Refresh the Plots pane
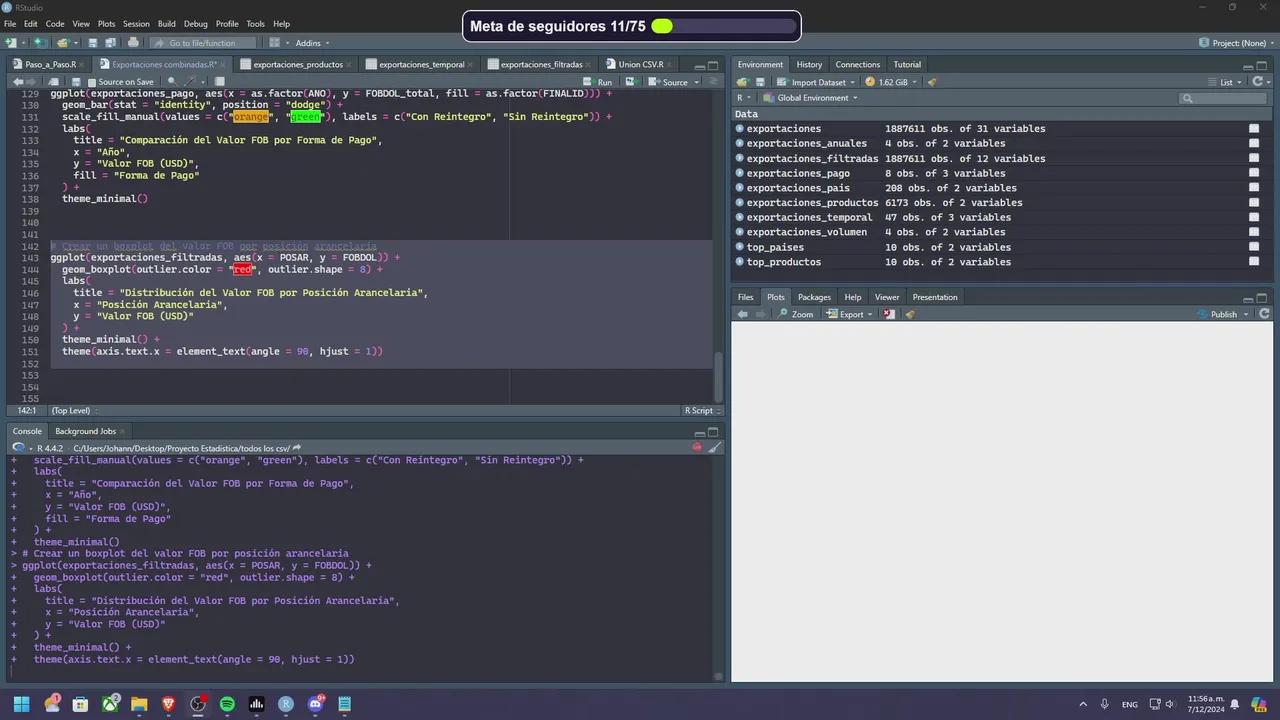This screenshot has height=720, width=1280. tap(1264, 314)
